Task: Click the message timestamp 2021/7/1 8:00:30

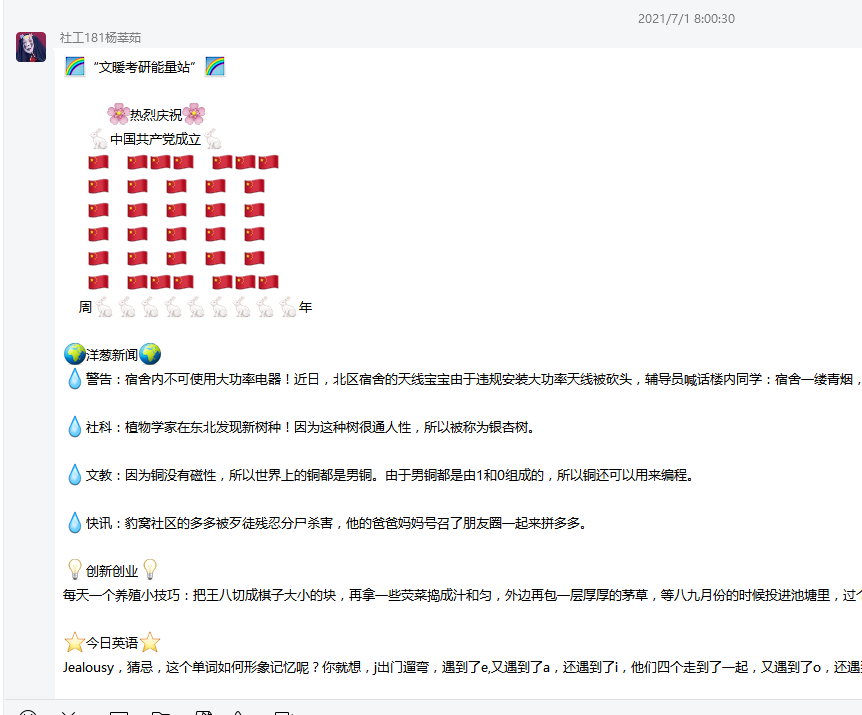Action: (x=686, y=19)
